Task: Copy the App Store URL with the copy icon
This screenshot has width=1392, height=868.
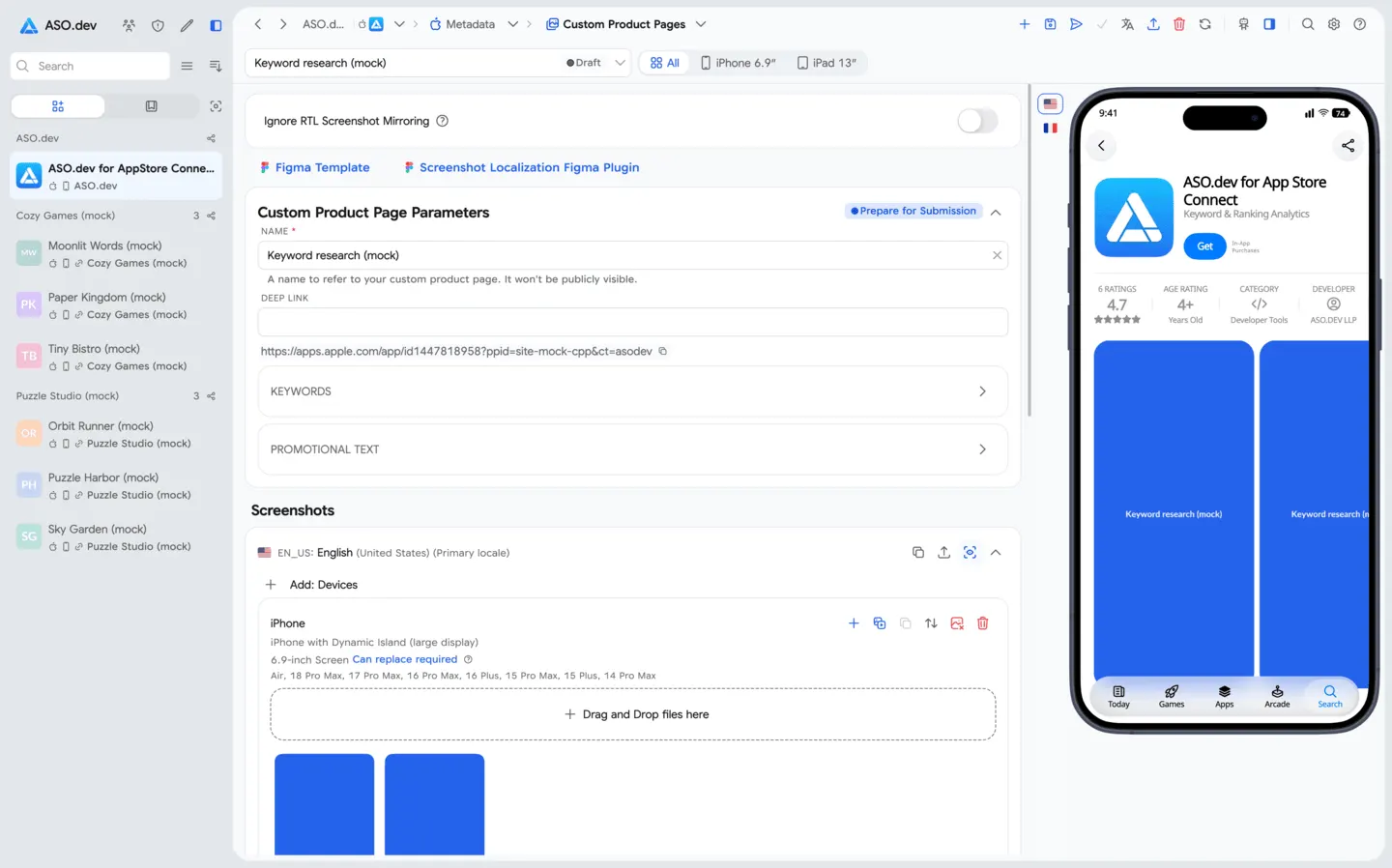Action: [x=663, y=351]
